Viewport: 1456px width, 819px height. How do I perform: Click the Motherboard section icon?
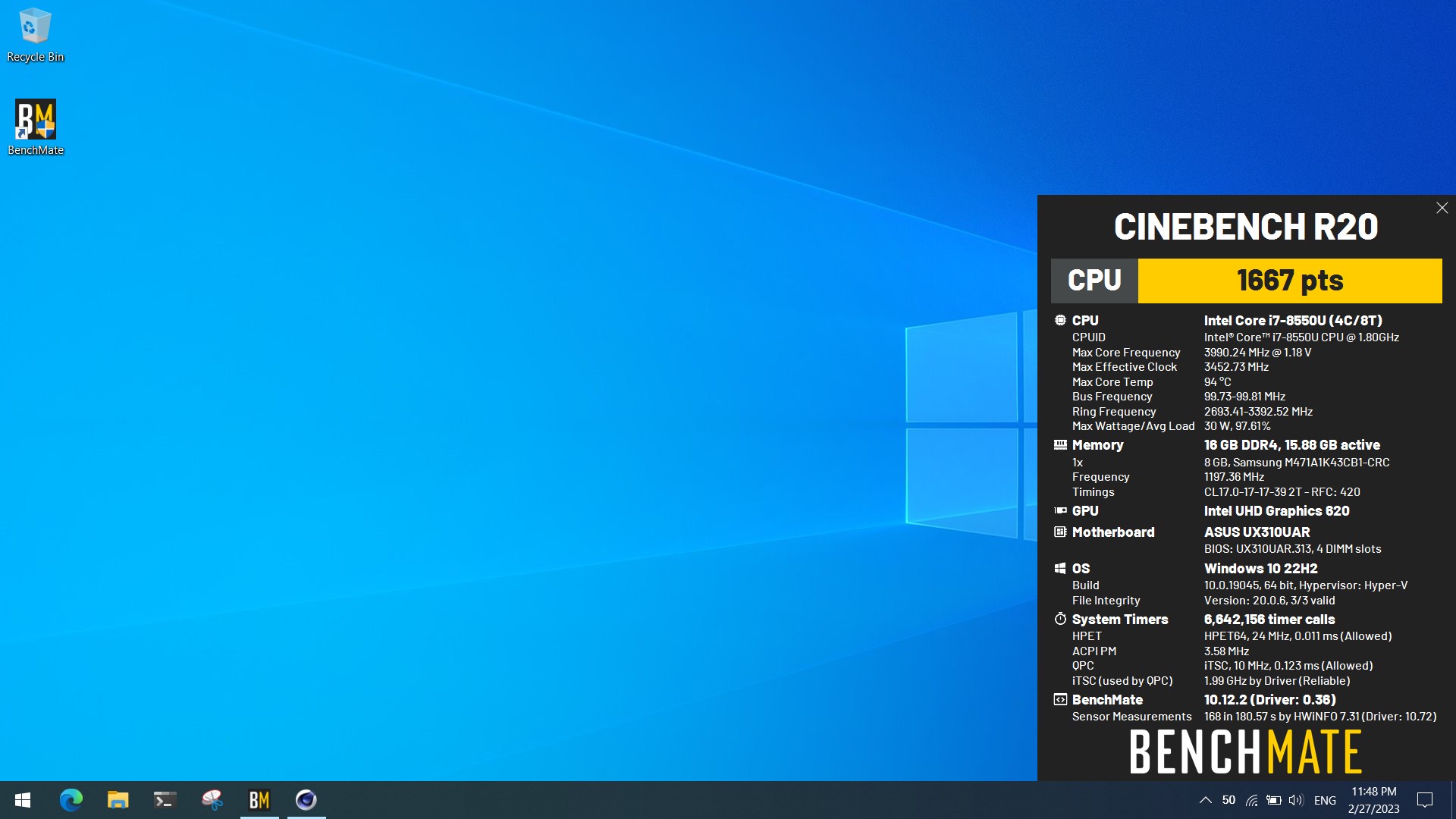(1060, 532)
